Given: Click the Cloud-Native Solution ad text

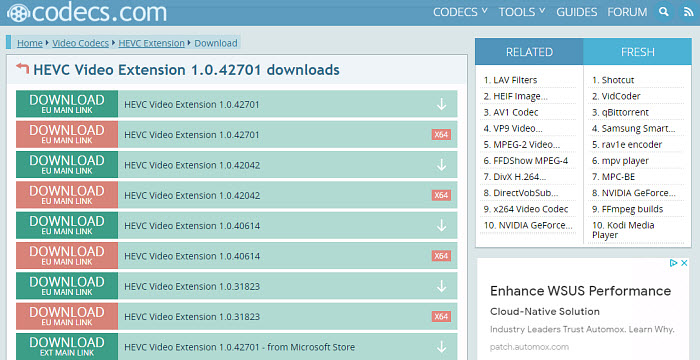Looking at the screenshot, I should [545, 311].
